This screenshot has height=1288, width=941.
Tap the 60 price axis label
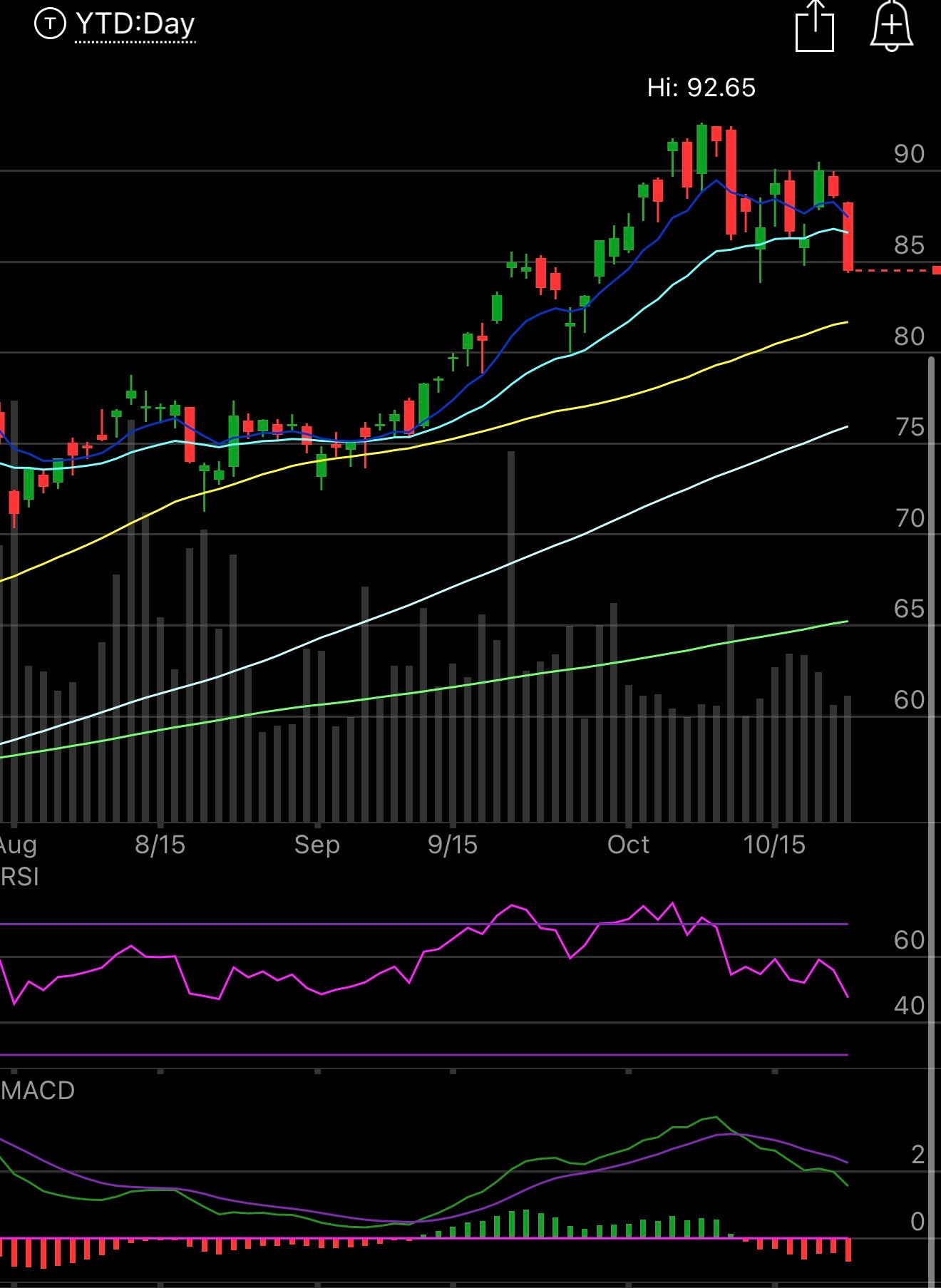tap(909, 700)
